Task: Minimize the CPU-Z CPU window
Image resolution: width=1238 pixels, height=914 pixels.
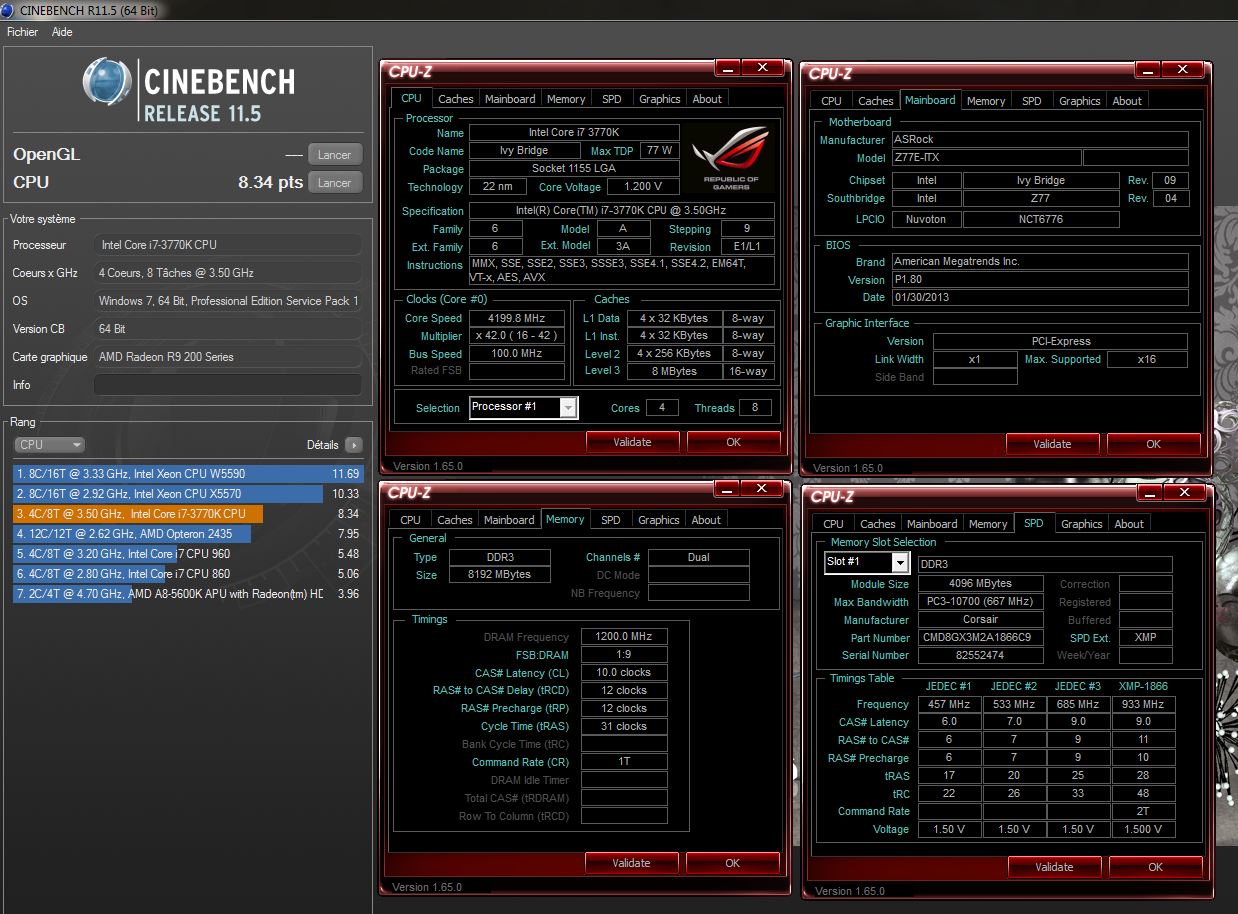Action: [728, 68]
